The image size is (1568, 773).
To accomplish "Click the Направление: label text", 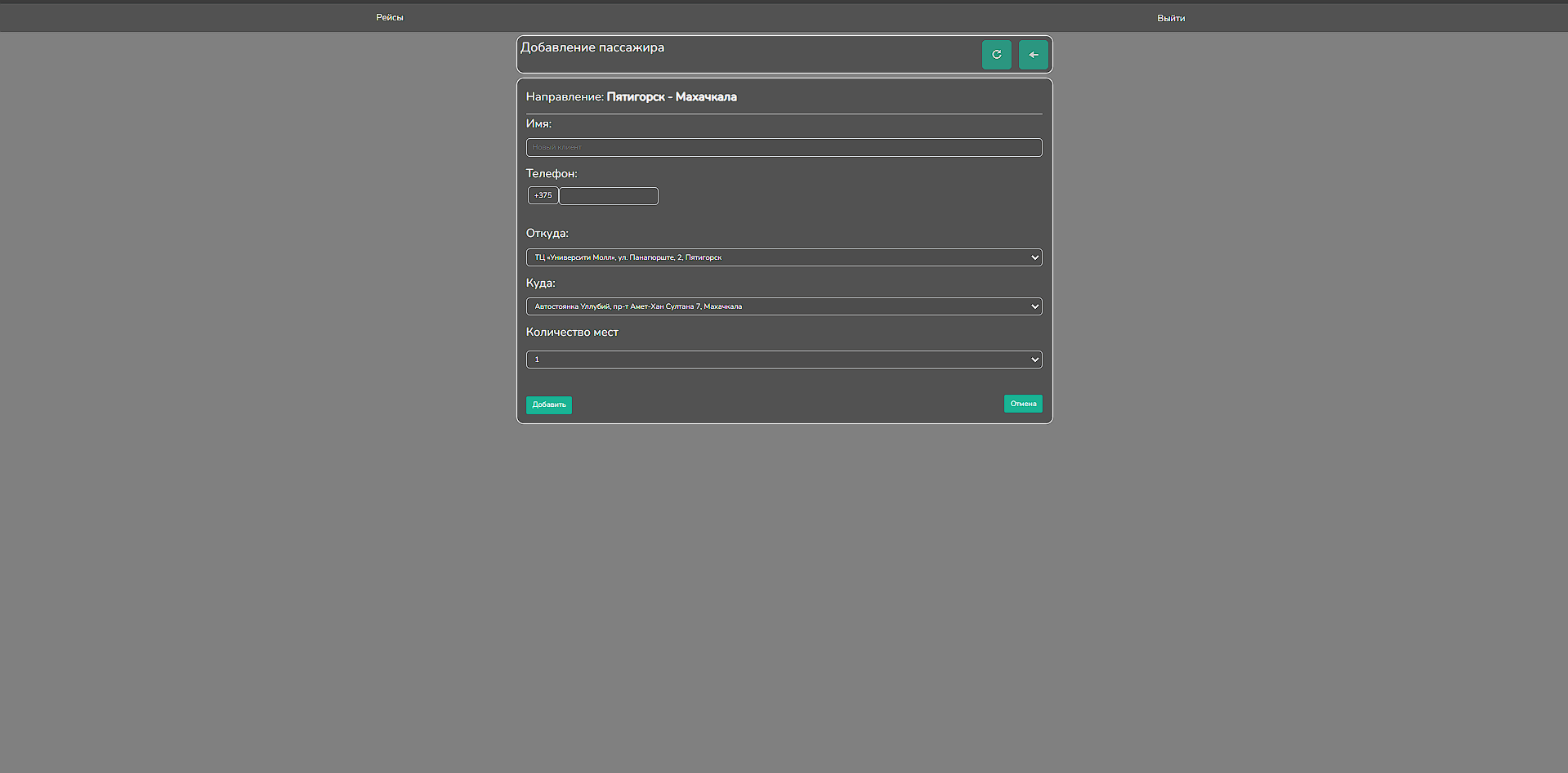I will [x=565, y=97].
